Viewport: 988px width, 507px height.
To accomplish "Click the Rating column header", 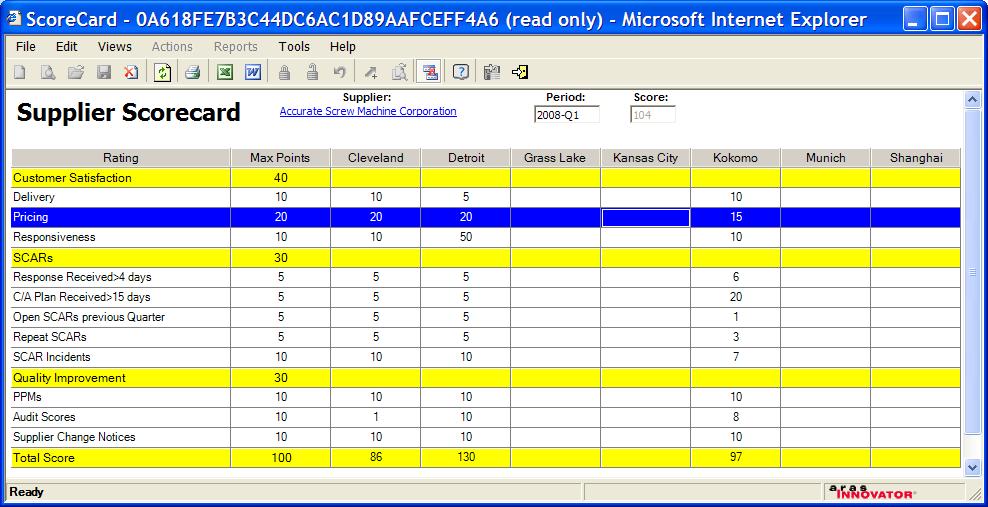I will click(x=121, y=158).
